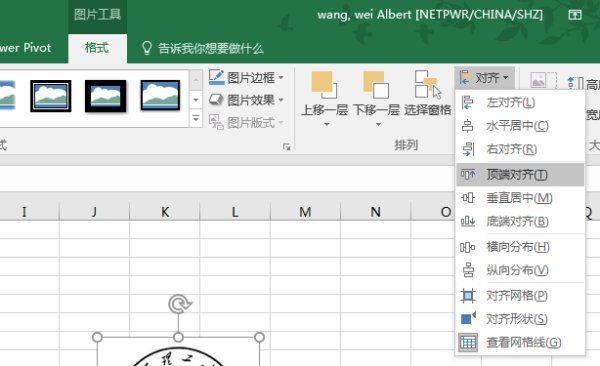Click the picture top-right resize handle
Viewport: 600px width, 366px height.
pyautogui.click(x=259, y=337)
